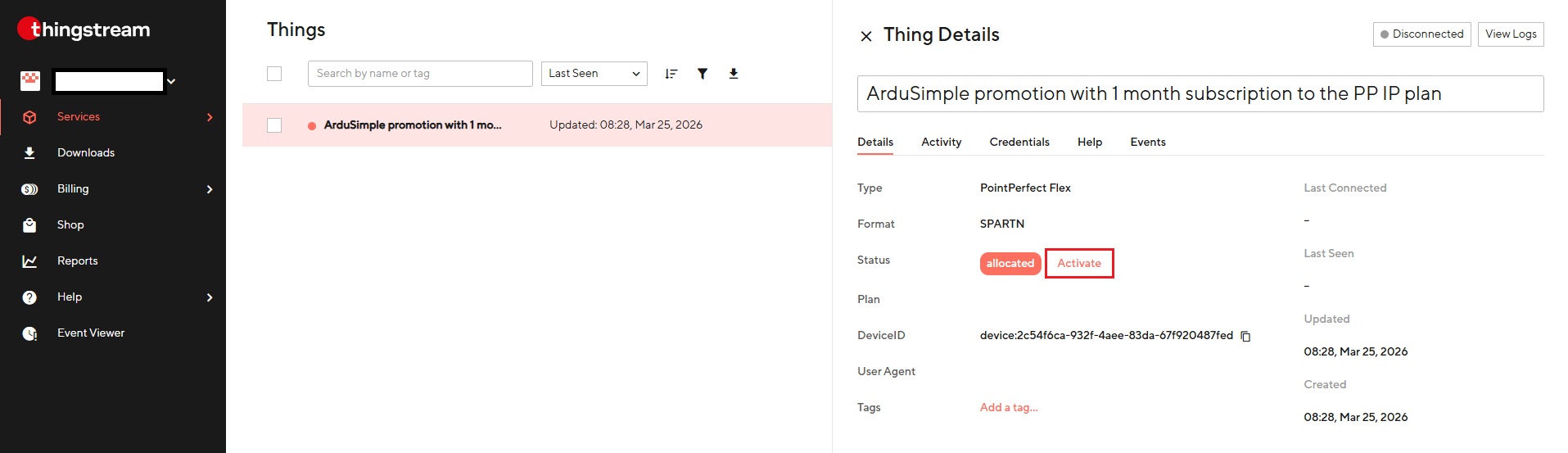This screenshot has height=453, width=1568.
Task: Click the Activate button
Action: point(1079,263)
